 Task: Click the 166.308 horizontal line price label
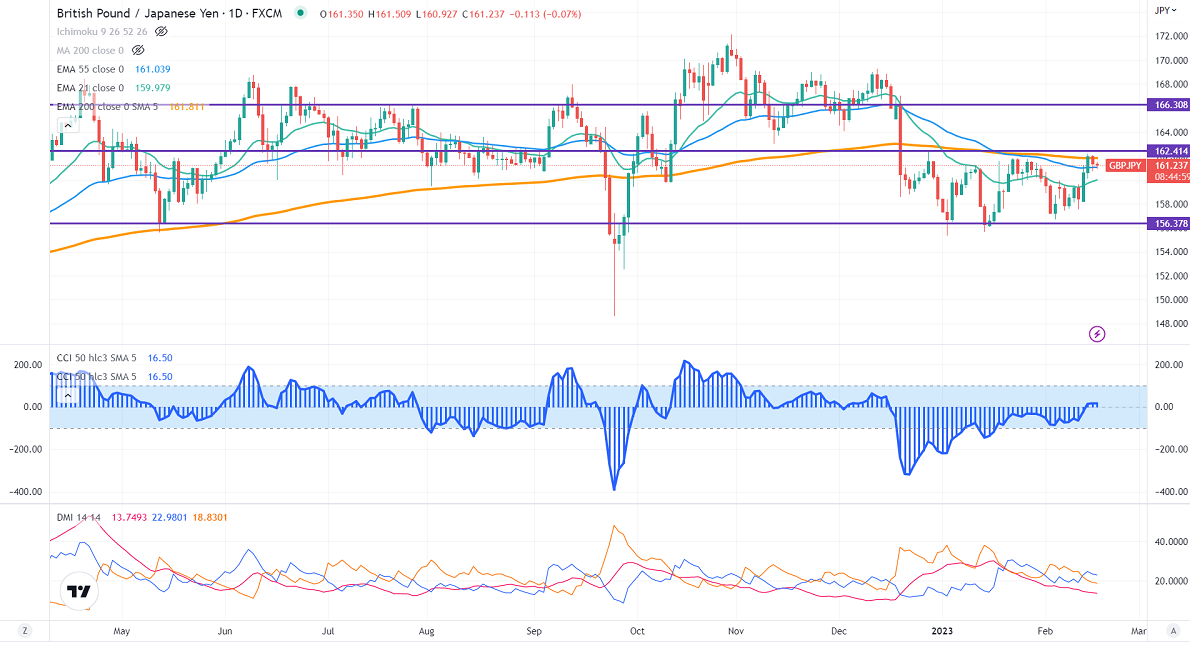pyautogui.click(x=1168, y=104)
